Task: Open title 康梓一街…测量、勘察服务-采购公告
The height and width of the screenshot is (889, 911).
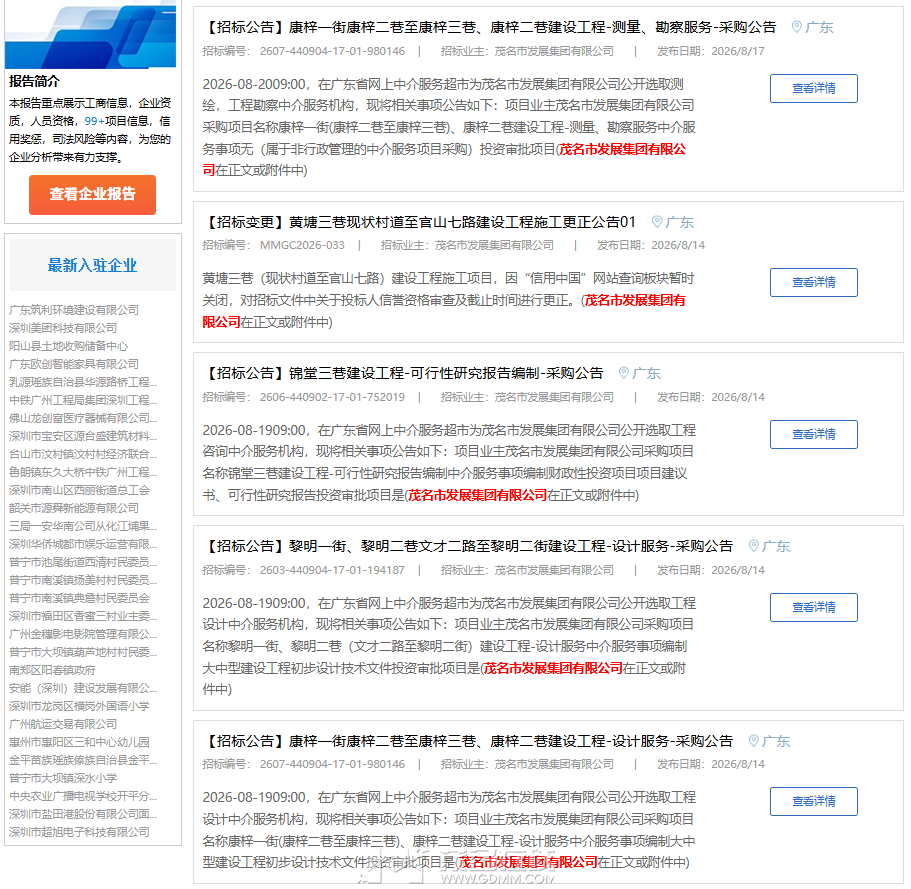Action: pyautogui.click(x=490, y=27)
